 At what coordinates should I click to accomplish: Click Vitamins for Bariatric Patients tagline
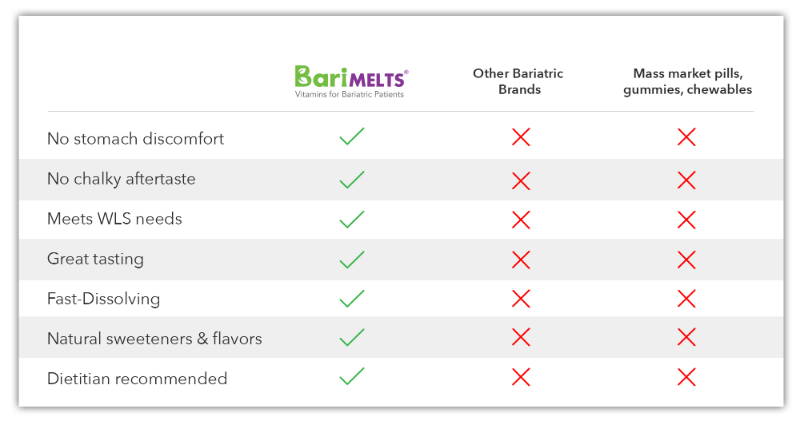click(349, 94)
